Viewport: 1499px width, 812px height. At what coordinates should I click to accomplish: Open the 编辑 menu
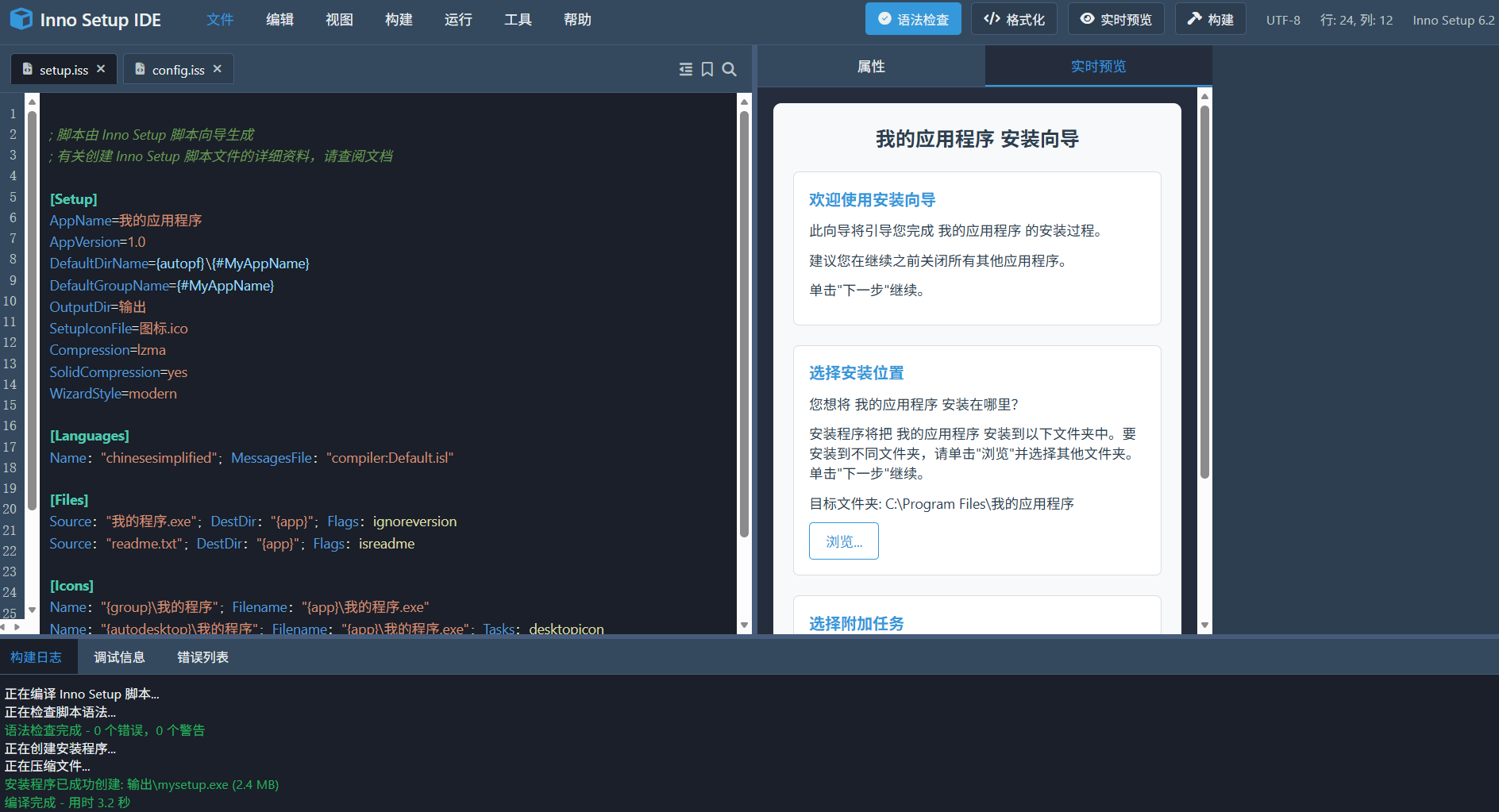click(x=279, y=20)
